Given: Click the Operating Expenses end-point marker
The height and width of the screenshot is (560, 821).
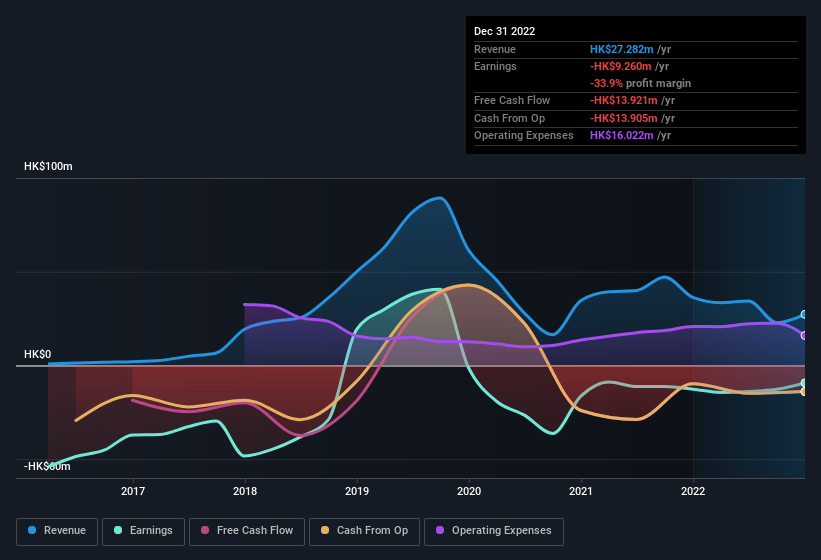Looking at the screenshot, I should [x=804, y=335].
